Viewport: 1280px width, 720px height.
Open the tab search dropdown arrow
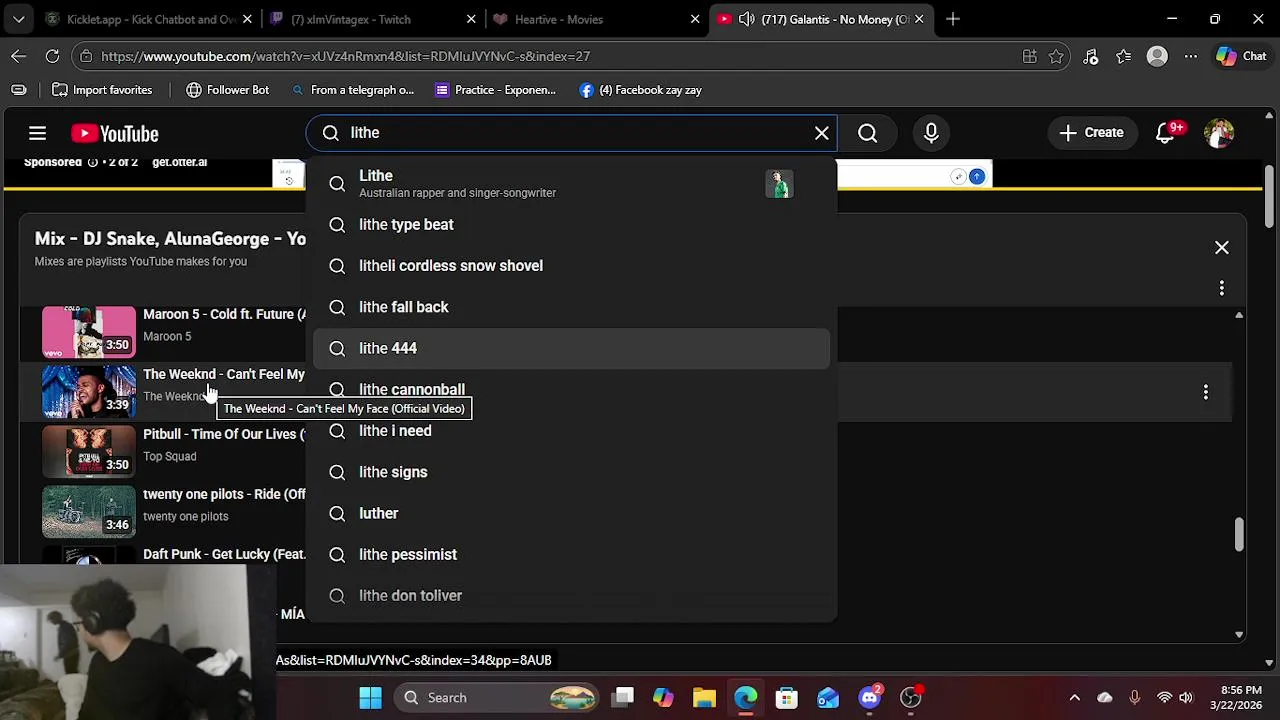(x=18, y=19)
